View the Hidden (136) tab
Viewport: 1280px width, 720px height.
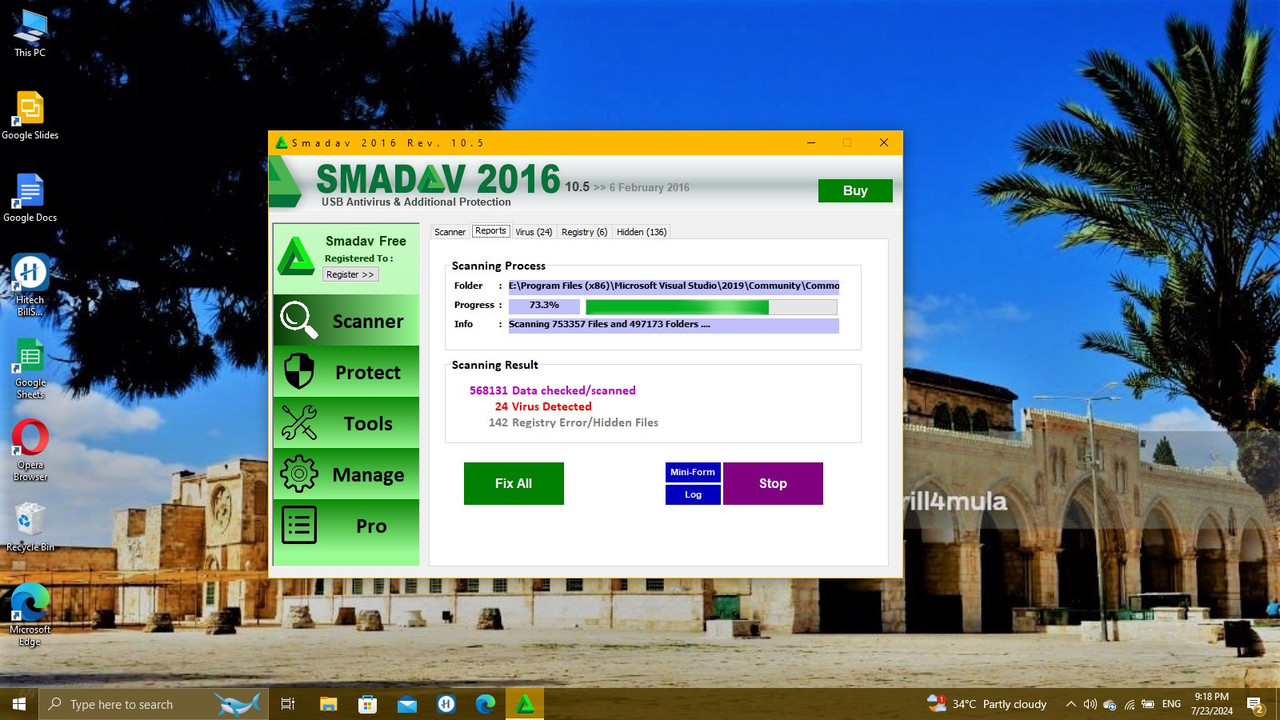click(x=641, y=232)
